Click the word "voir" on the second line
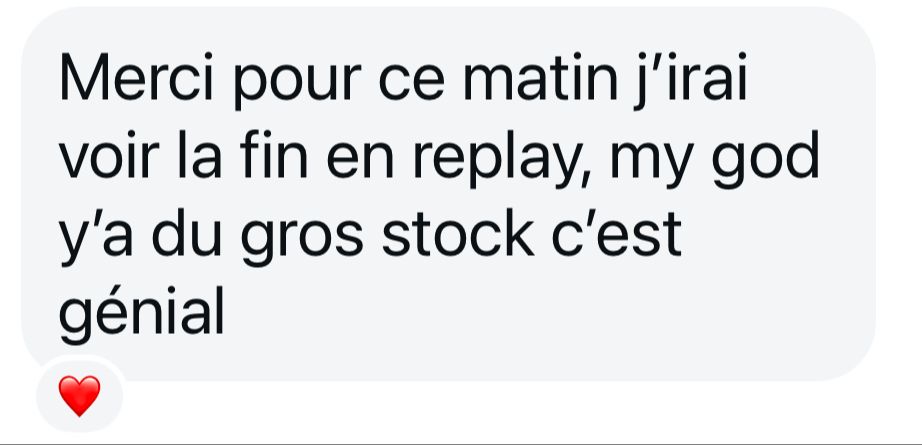Screen dimensions: 922x445 click(x=109, y=156)
